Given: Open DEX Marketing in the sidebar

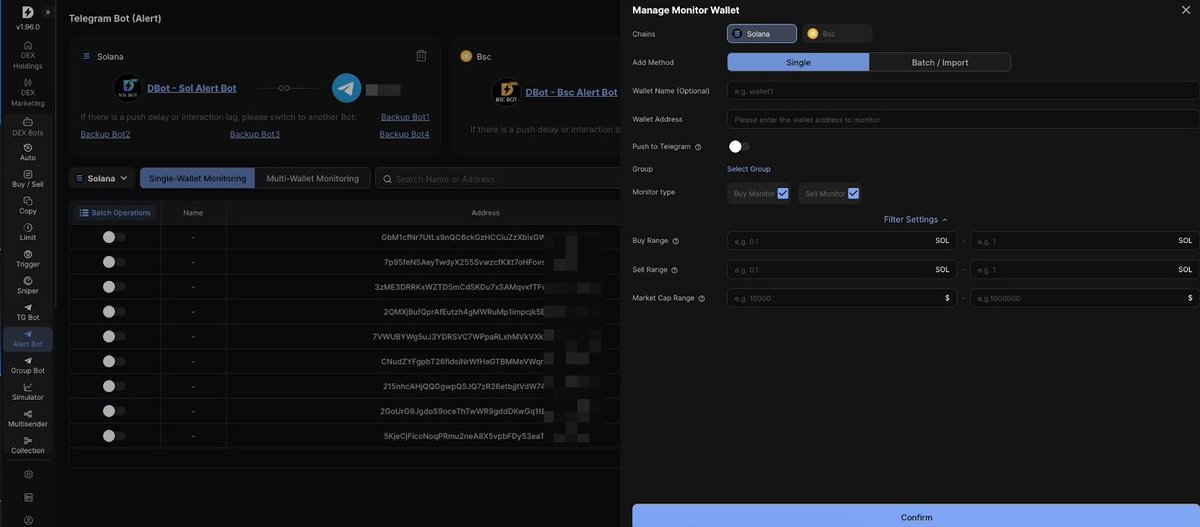Looking at the screenshot, I should [x=28, y=92].
